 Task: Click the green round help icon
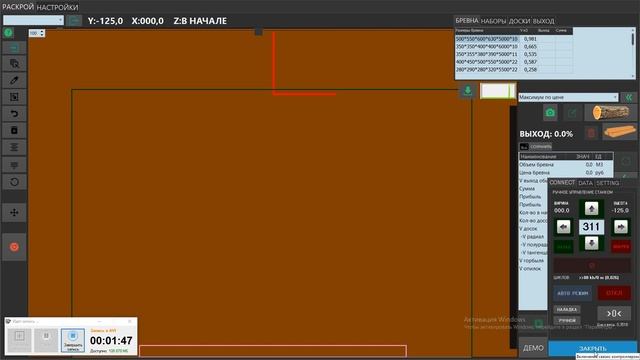click(9, 33)
